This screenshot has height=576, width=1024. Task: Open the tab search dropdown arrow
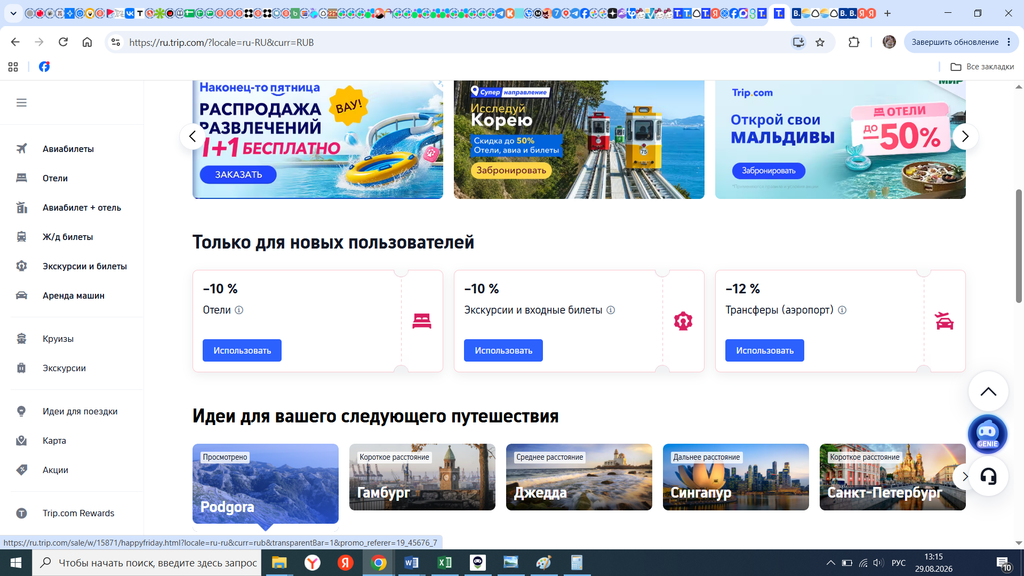tap(13, 13)
